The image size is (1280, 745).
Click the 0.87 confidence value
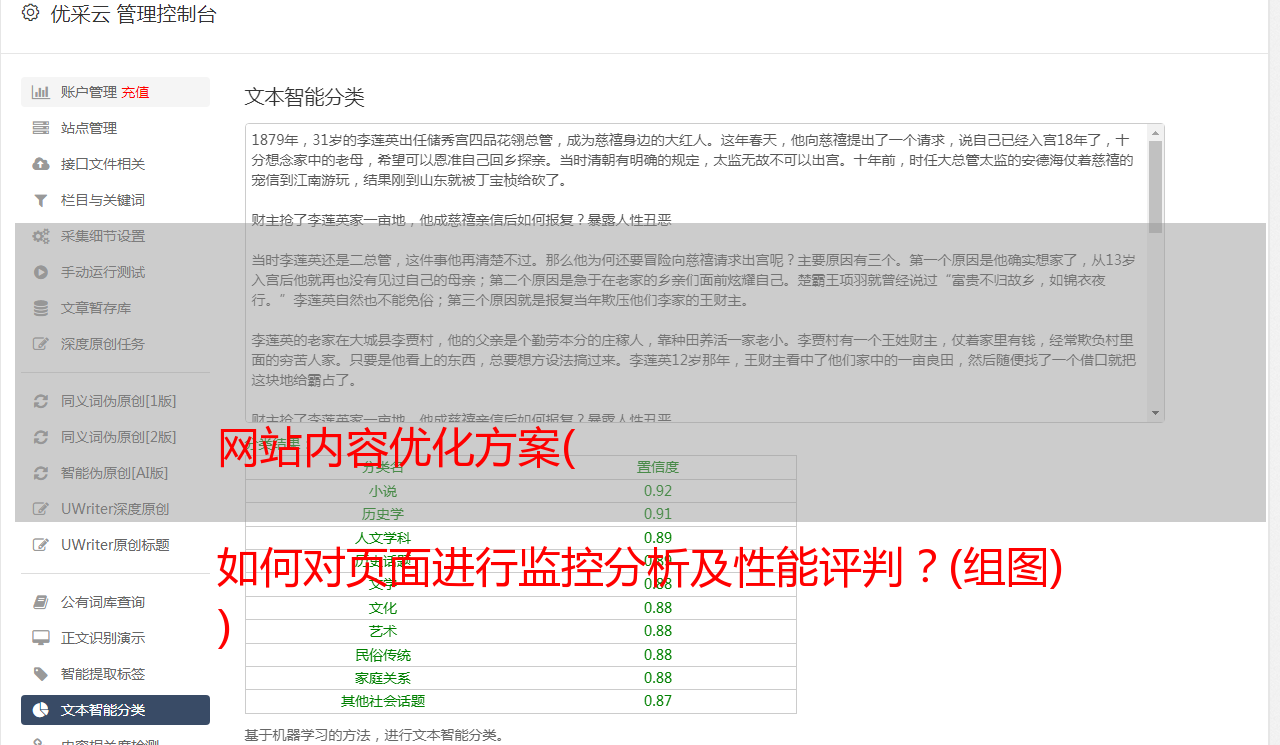658,701
